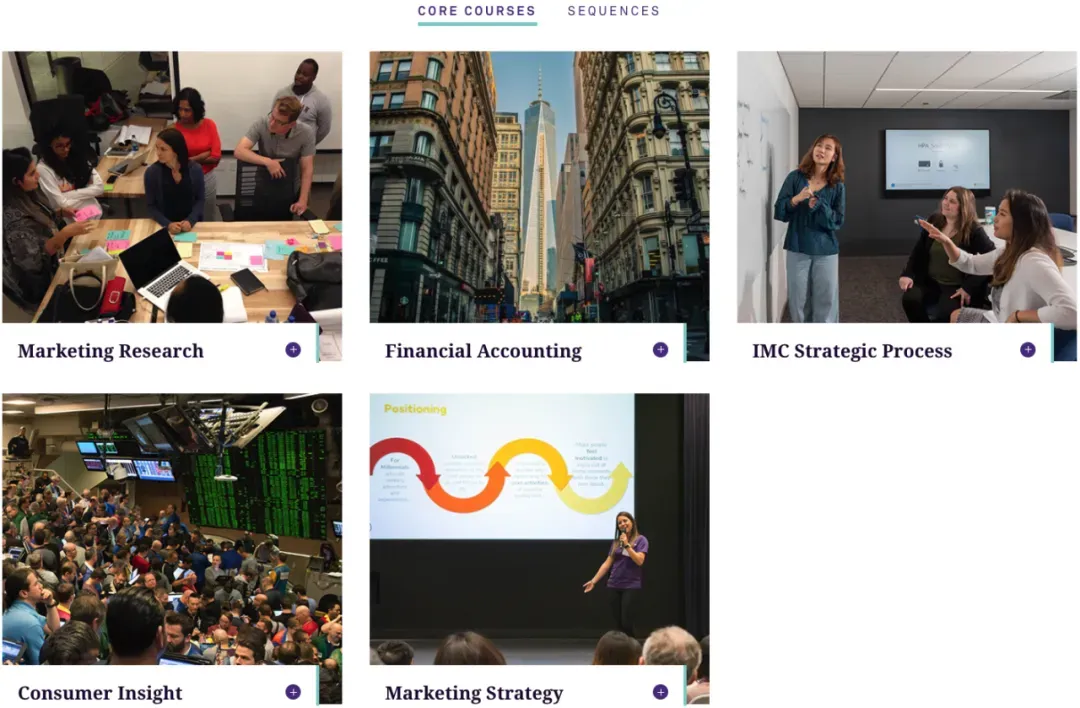Expand the Financial Accounting plus icon

point(660,350)
